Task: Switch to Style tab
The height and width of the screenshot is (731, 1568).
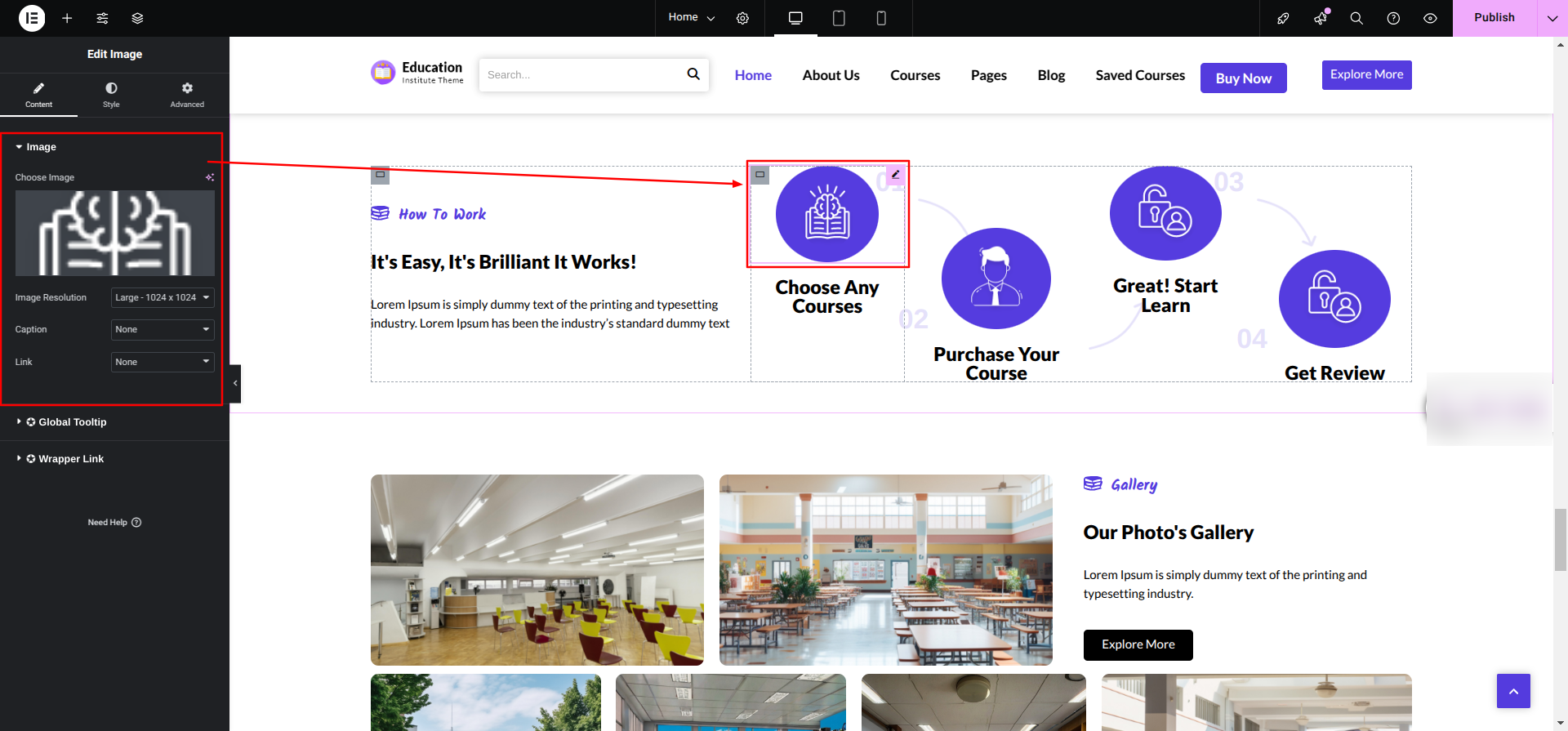Action: (111, 95)
